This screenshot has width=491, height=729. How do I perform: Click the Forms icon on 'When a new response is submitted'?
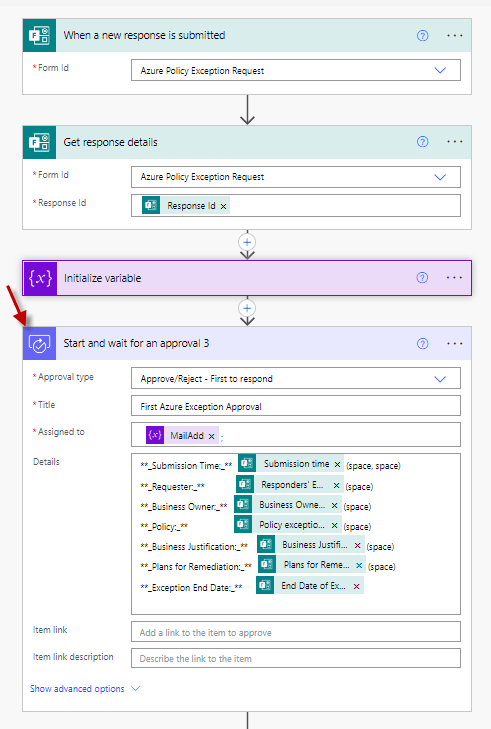pyautogui.click(x=40, y=35)
